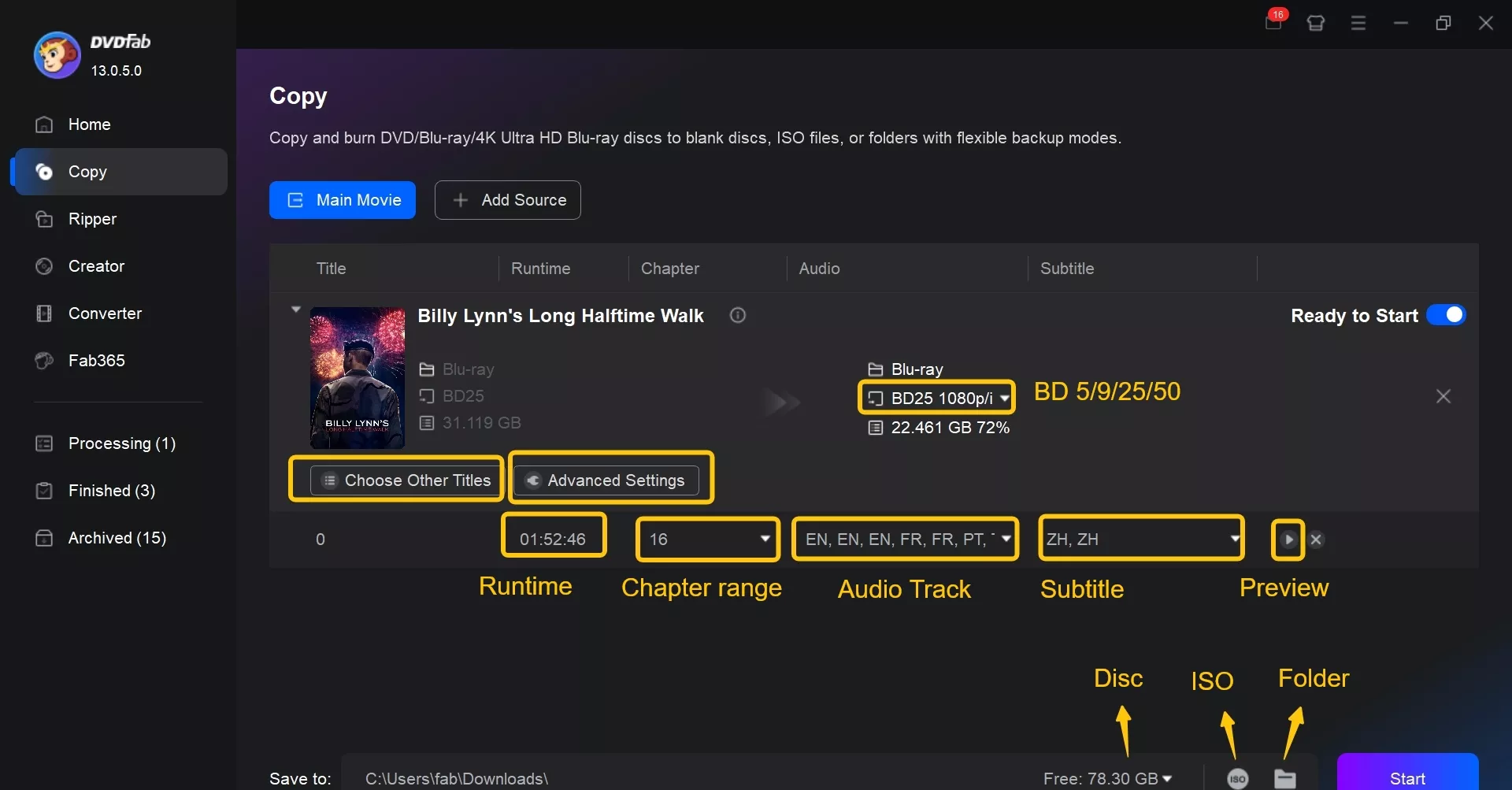1512x790 pixels.
Task: Open the hamburger menu
Action: pos(1358,23)
